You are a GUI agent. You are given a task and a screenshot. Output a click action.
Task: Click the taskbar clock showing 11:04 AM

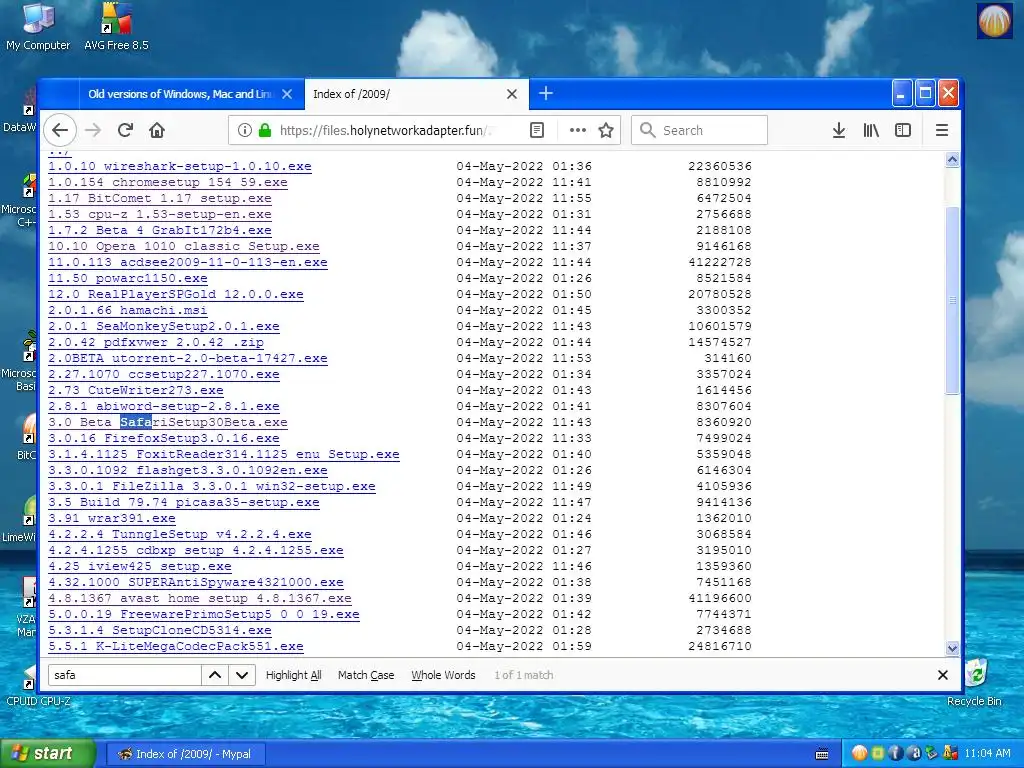click(987, 754)
